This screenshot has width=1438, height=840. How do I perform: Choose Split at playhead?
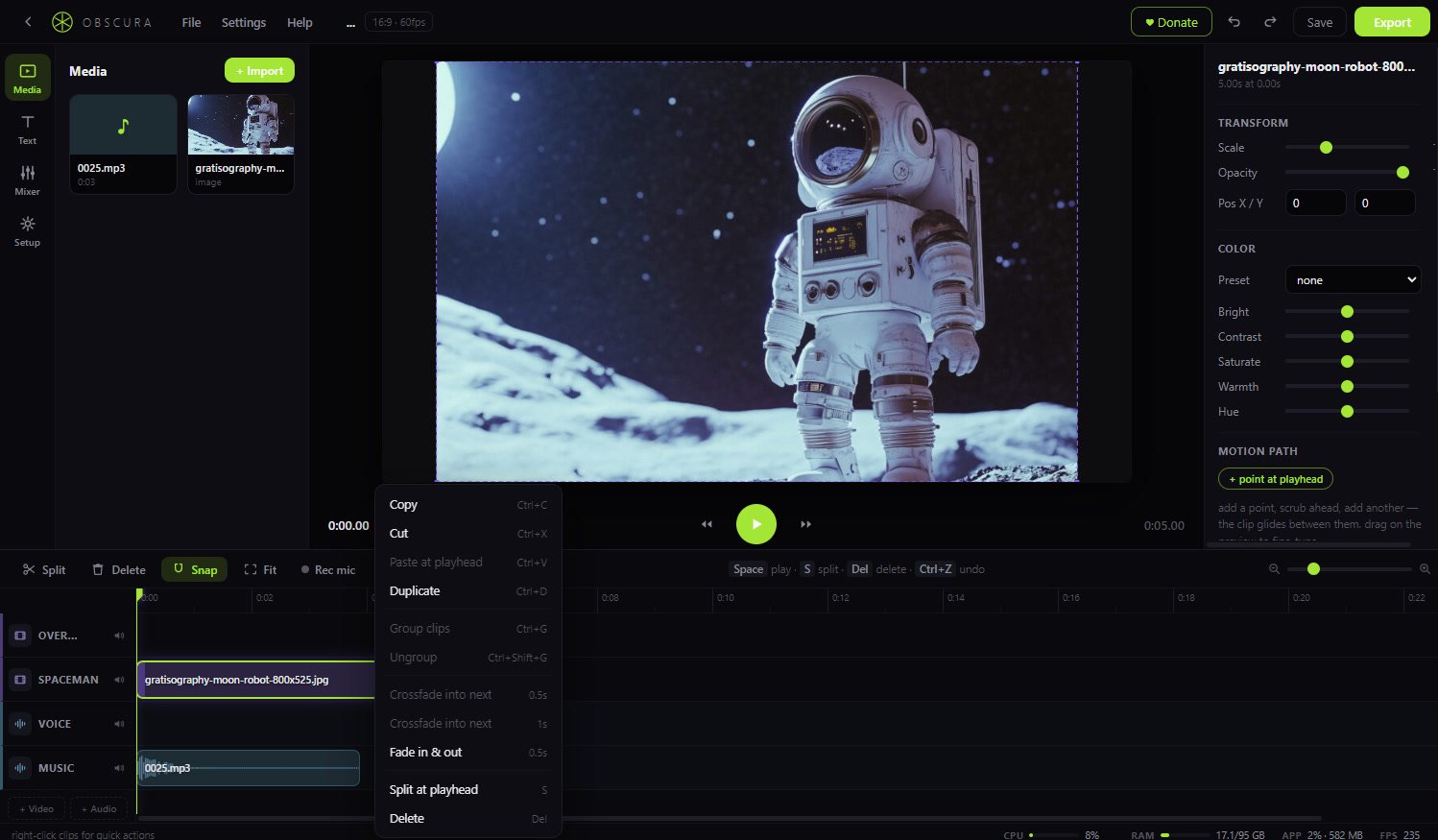[467, 790]
